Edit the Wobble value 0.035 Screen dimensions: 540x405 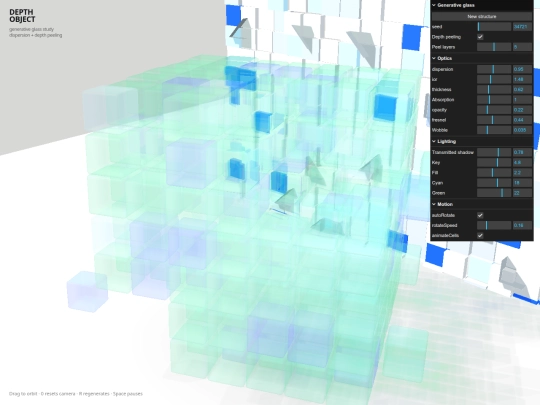(x=522, y=130)
